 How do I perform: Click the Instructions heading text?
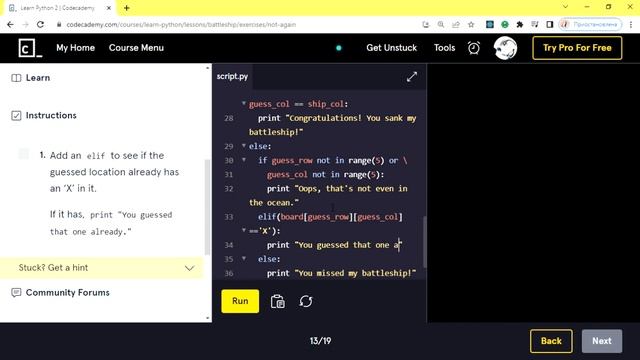point(51,116)
